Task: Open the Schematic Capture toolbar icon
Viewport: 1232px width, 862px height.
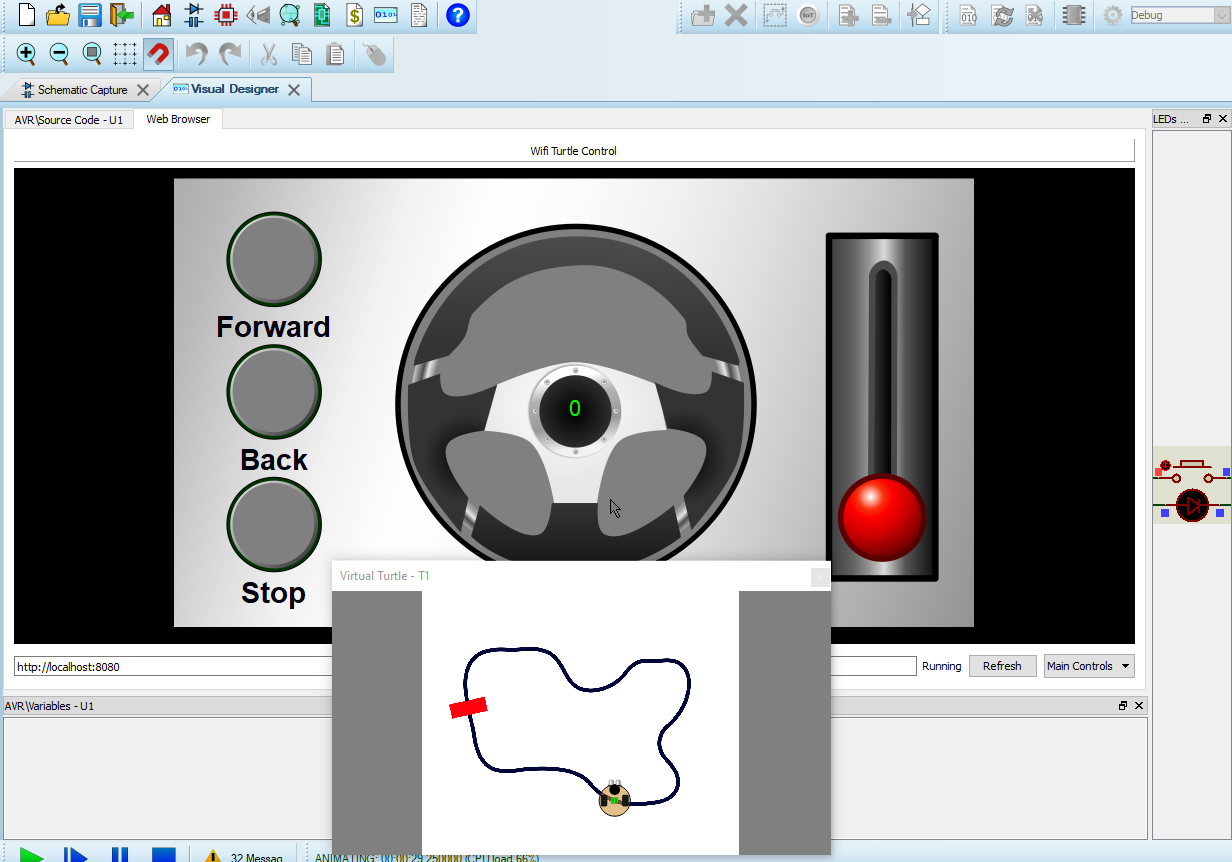Action: point(194,15)
